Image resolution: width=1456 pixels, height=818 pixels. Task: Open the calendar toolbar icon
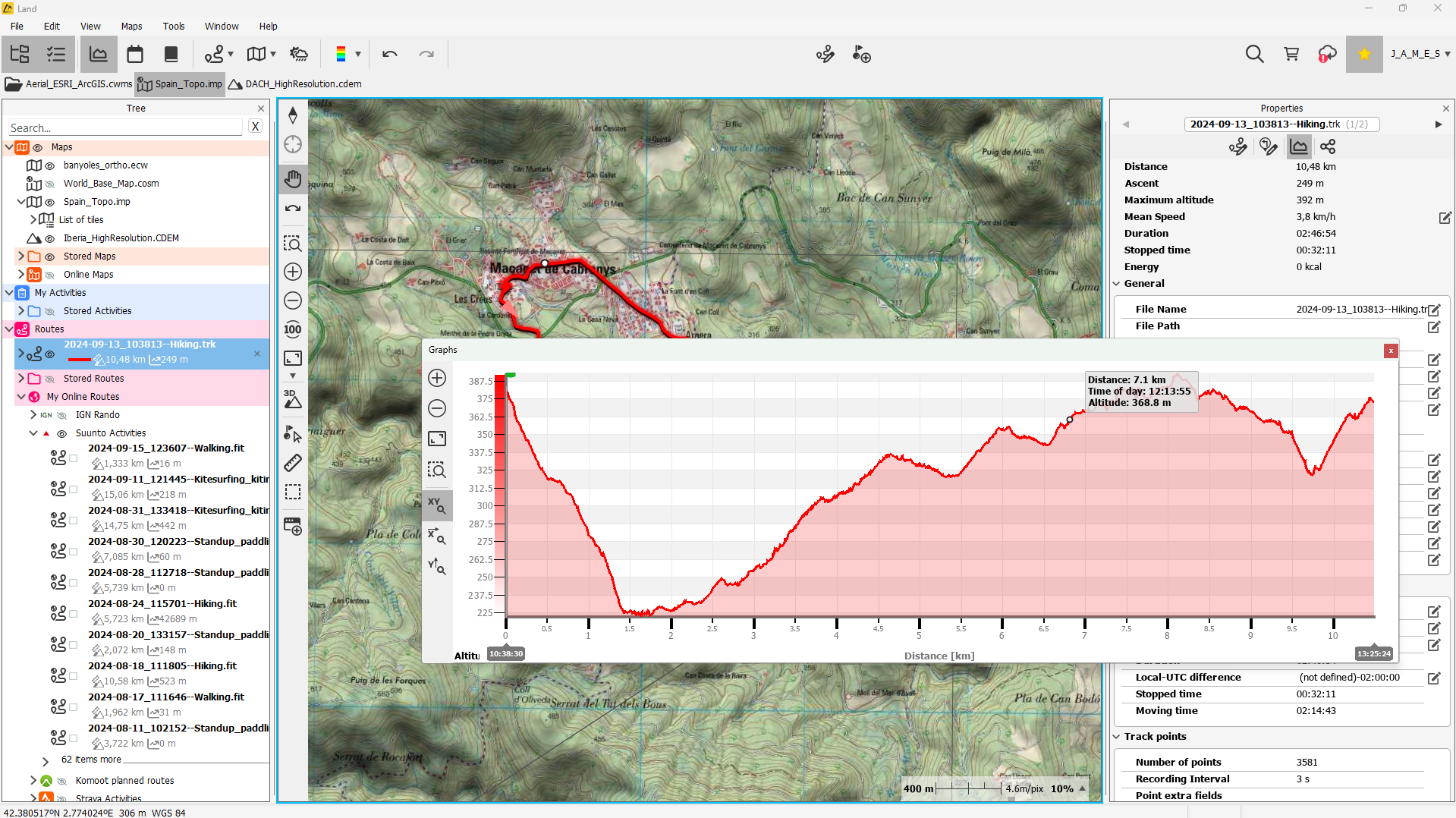(x=135, y=54)
